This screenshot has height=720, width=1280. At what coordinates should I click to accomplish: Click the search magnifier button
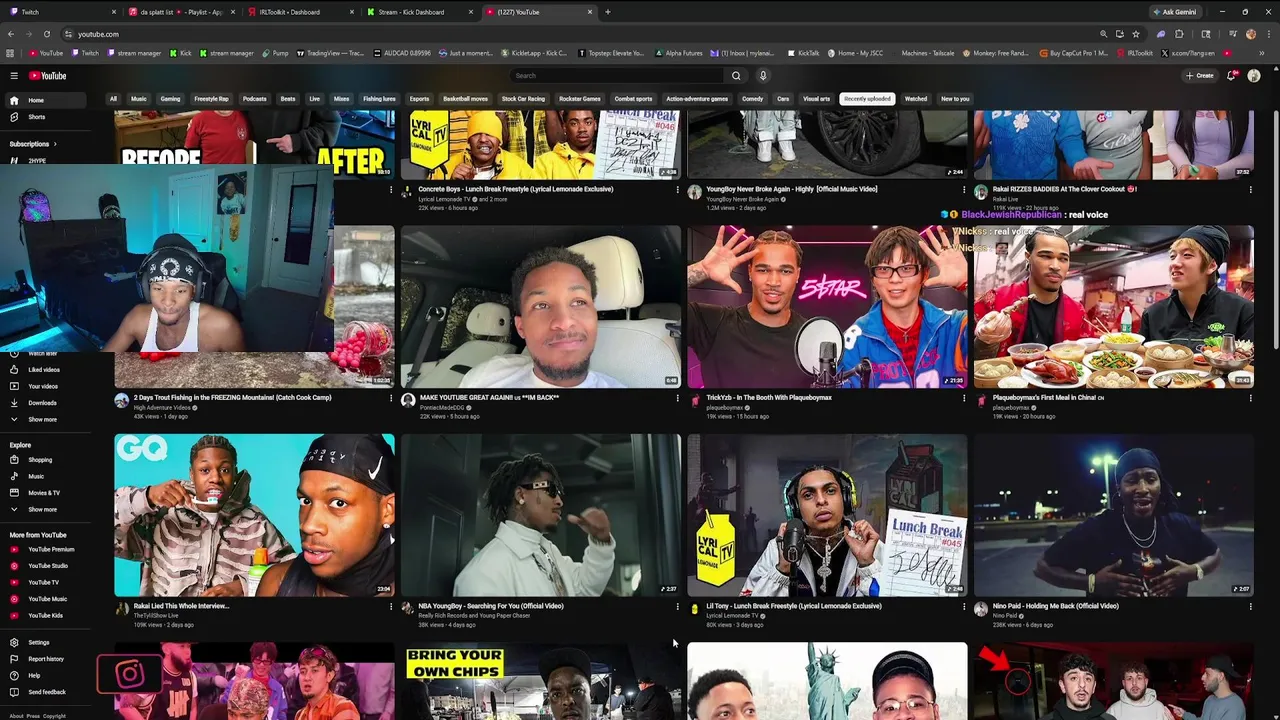click(736, 76)
